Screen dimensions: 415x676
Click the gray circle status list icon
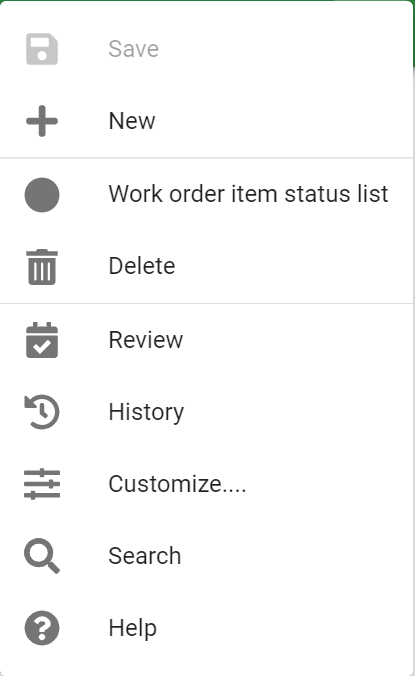[x=42, y=195]
